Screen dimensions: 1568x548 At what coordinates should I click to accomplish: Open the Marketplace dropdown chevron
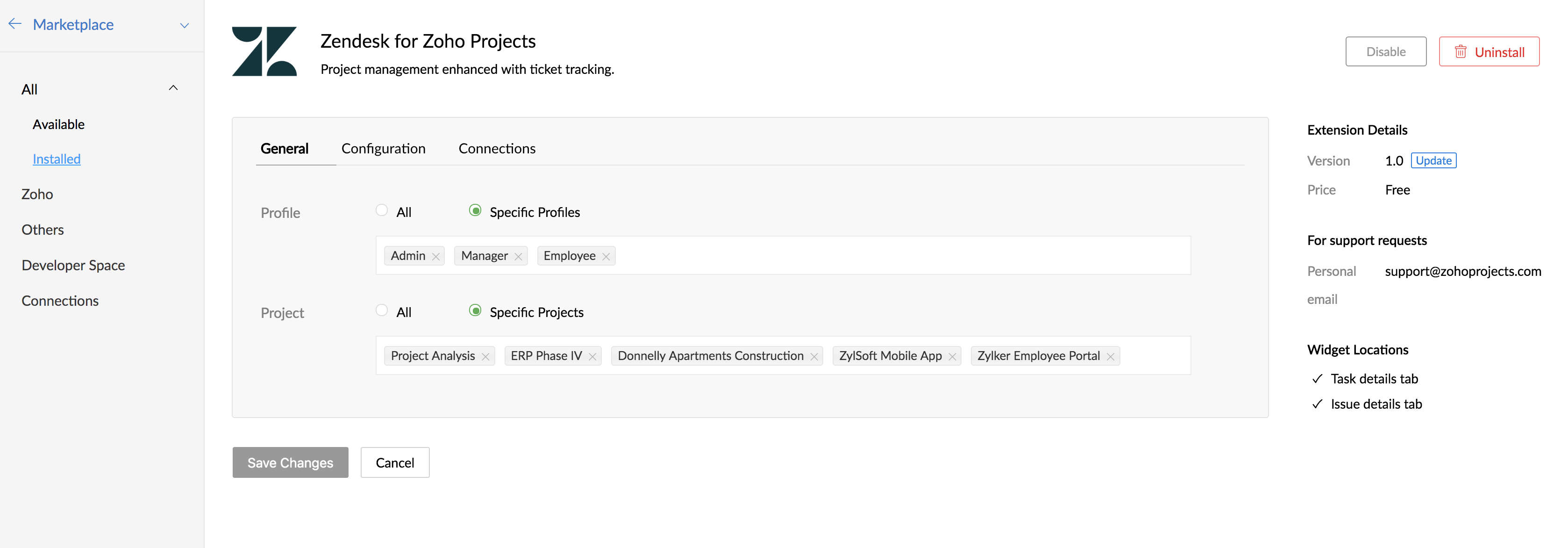pyautogui.click(x=185, y=25)
